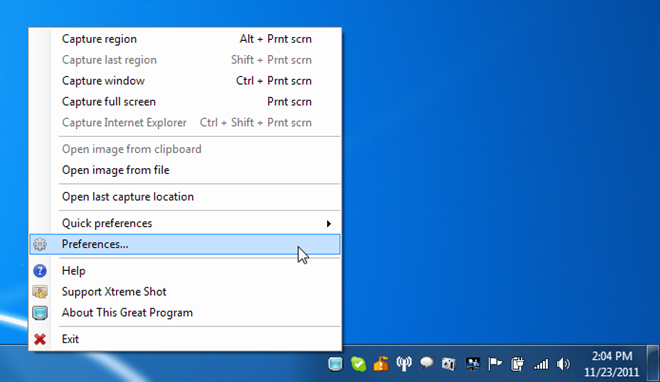Image resolution: width=660 pixels, height=382 pixels.
Task: Click the network signal bars icon
Action: [x=541, y=364]
